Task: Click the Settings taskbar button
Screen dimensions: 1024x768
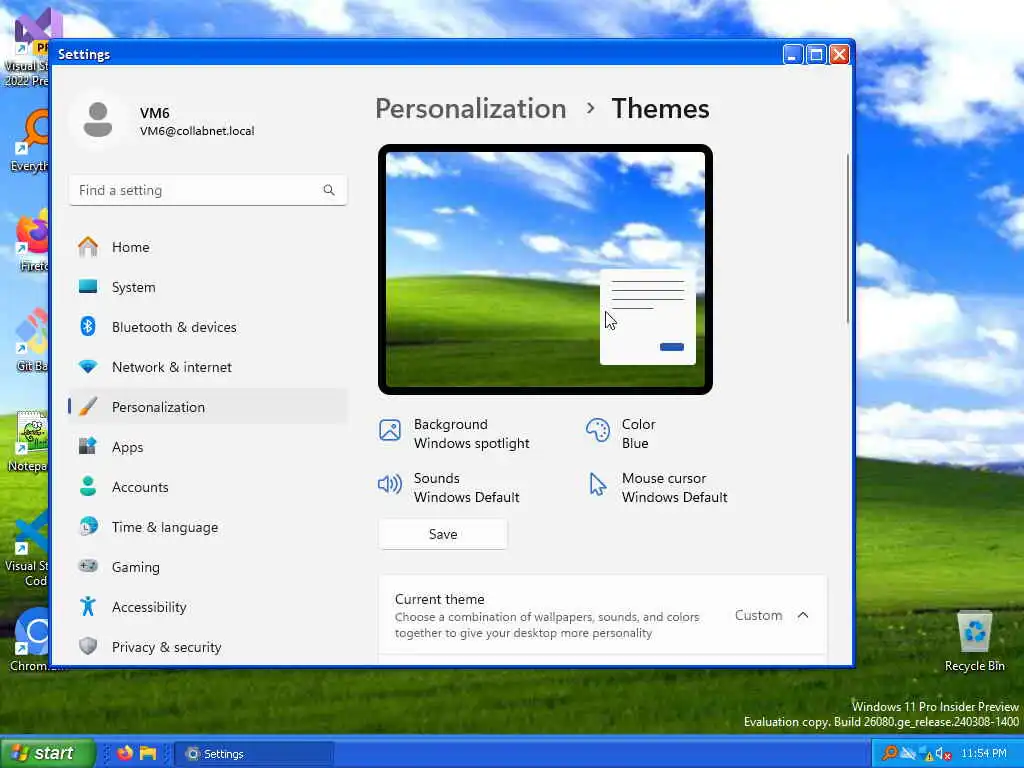Action: (x=255, y=754)
